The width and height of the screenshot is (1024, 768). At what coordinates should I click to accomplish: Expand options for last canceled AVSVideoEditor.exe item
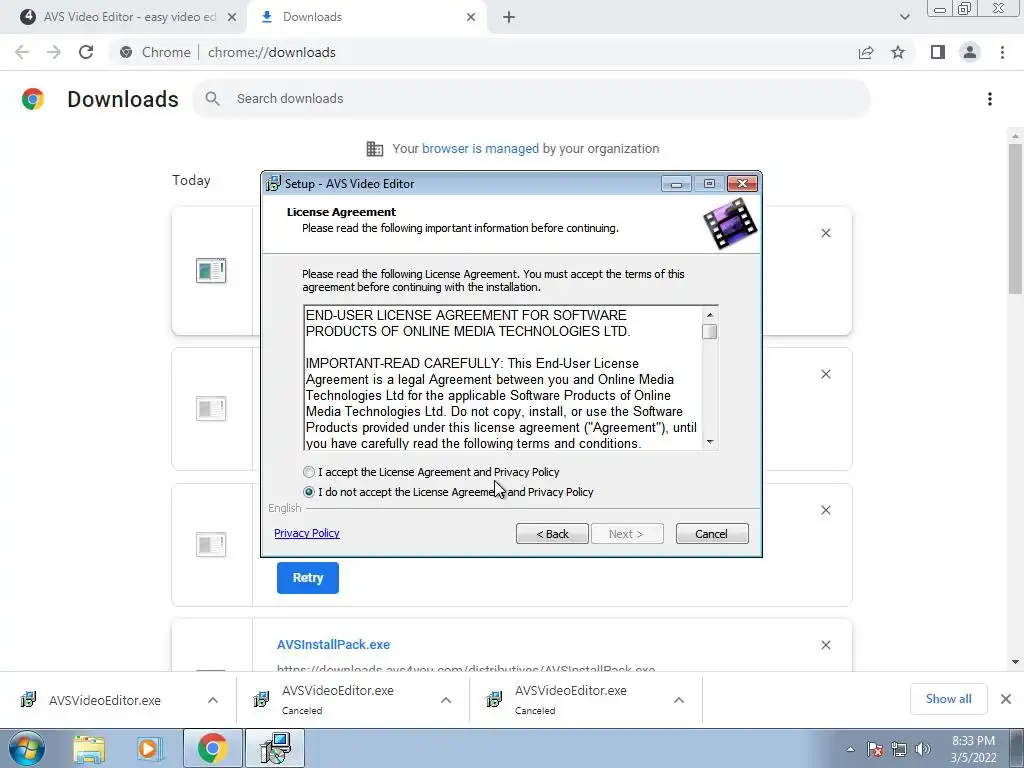679,700
